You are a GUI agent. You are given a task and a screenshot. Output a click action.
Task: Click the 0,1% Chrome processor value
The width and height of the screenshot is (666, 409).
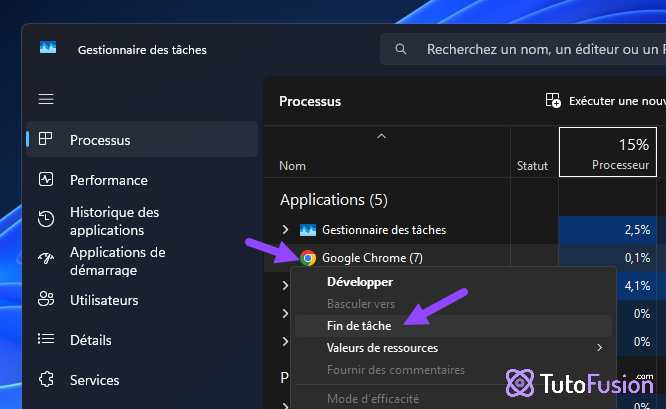coord(637,258)
